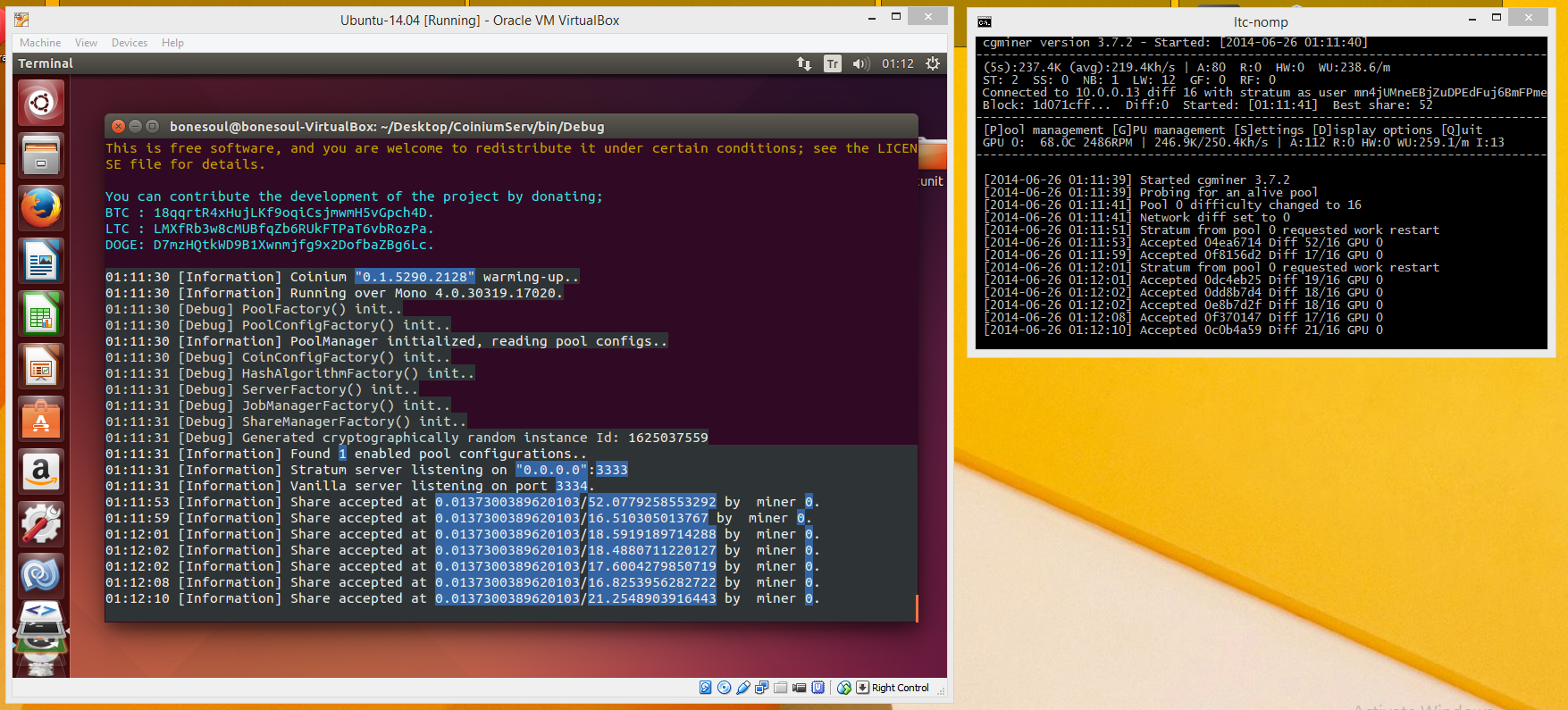
Task: Click cgminer 'Accepted 0c0b4a59' log line
Action: [1183, 330]
